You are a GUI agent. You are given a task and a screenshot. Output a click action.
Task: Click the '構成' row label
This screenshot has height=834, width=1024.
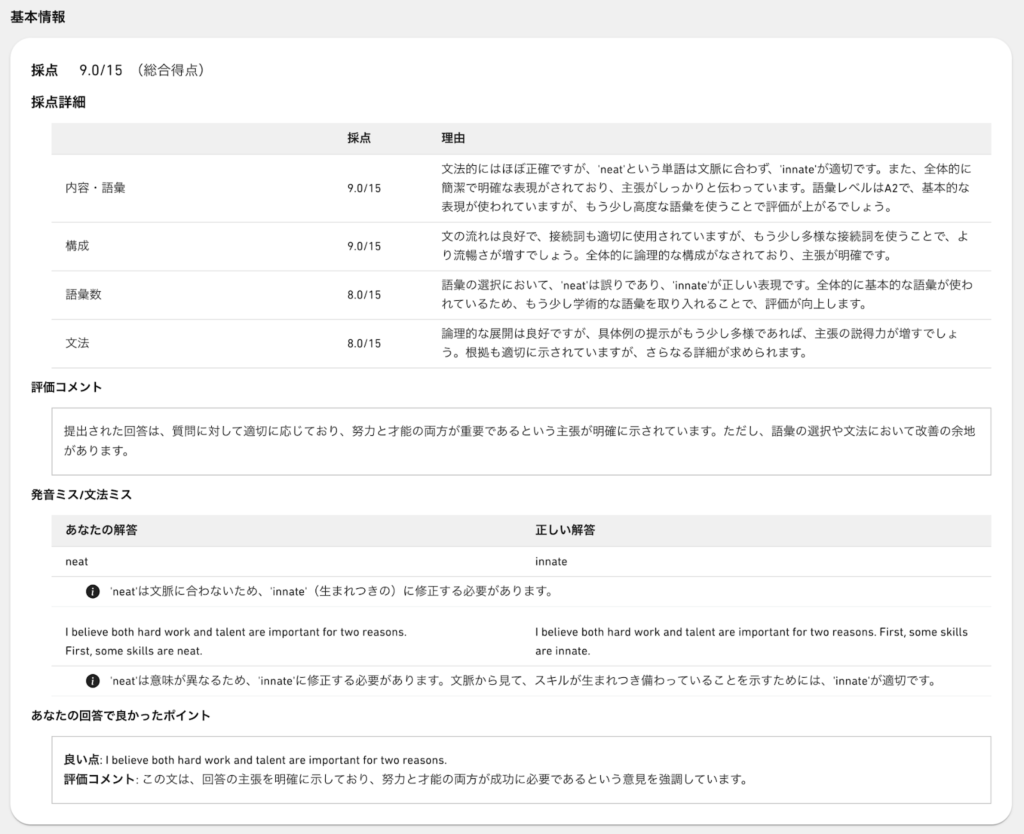pyautogui.click(x=77, y=246)
